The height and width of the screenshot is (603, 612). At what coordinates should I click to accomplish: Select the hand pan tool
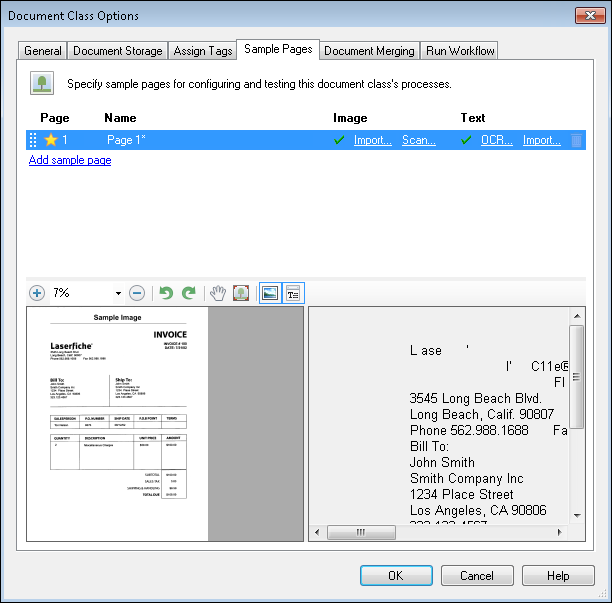click(x=218, y=293)
